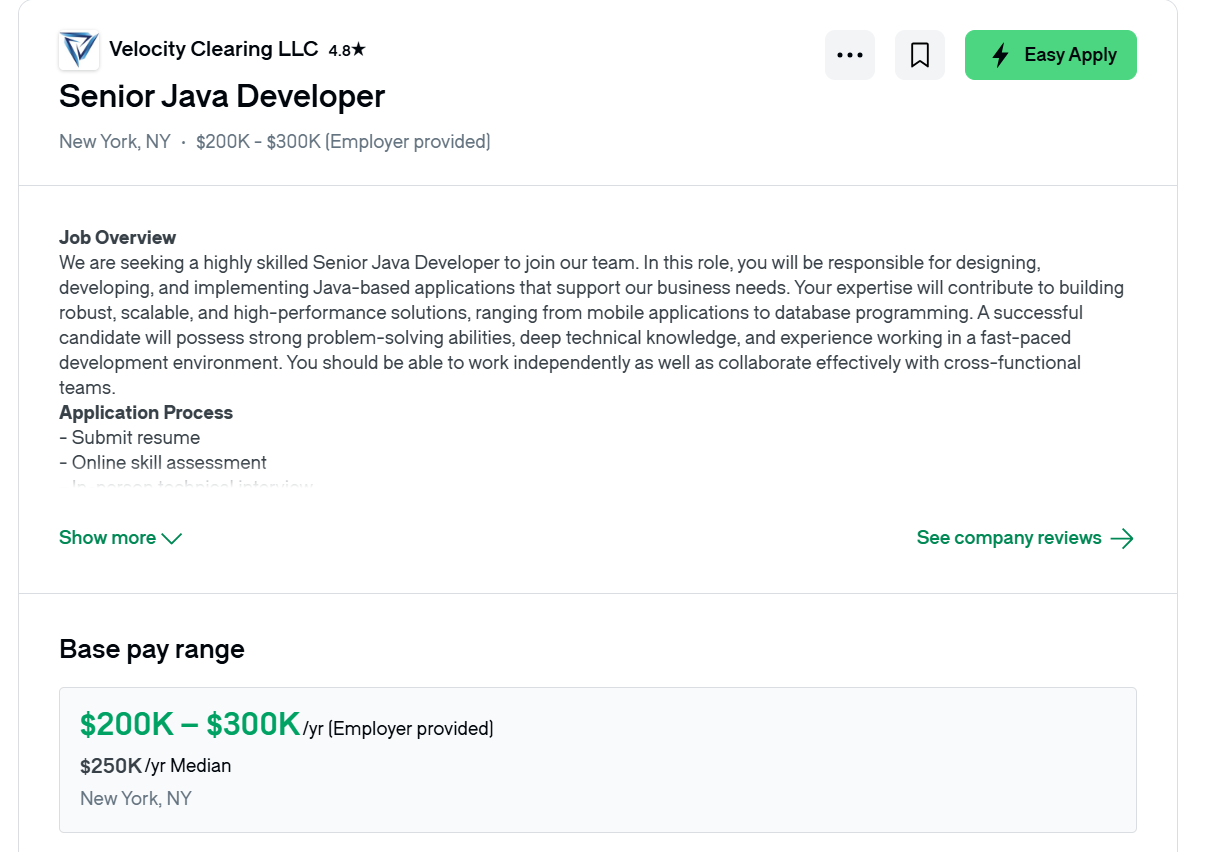Click the Application Process section heading
1228x852 pixels.
coord(146,413)
